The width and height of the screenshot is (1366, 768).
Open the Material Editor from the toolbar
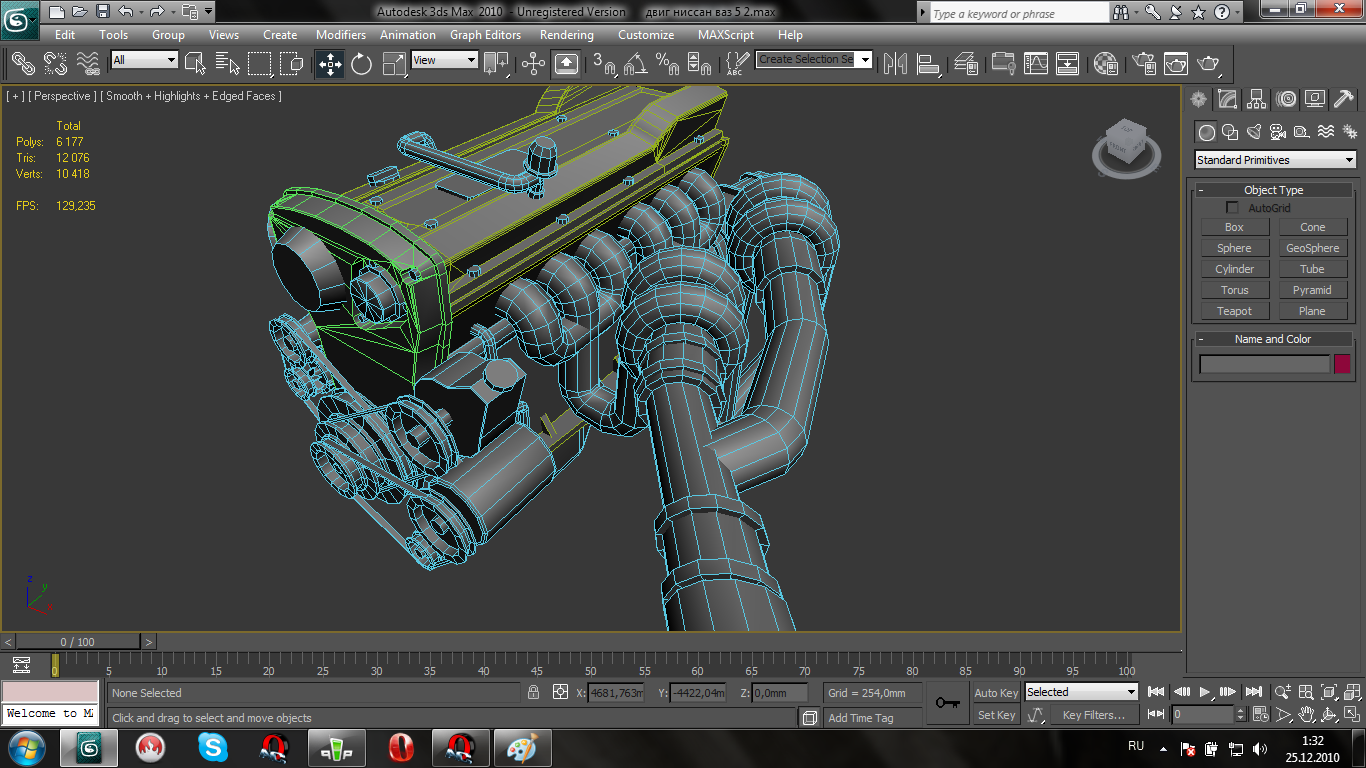(1105, 64)
